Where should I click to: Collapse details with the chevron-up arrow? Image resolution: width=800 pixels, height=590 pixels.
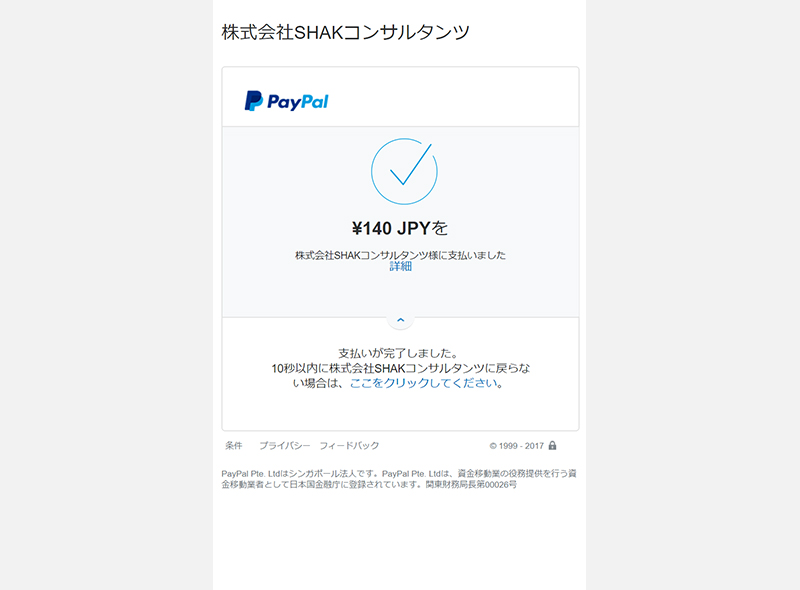[x=401, y=320]
